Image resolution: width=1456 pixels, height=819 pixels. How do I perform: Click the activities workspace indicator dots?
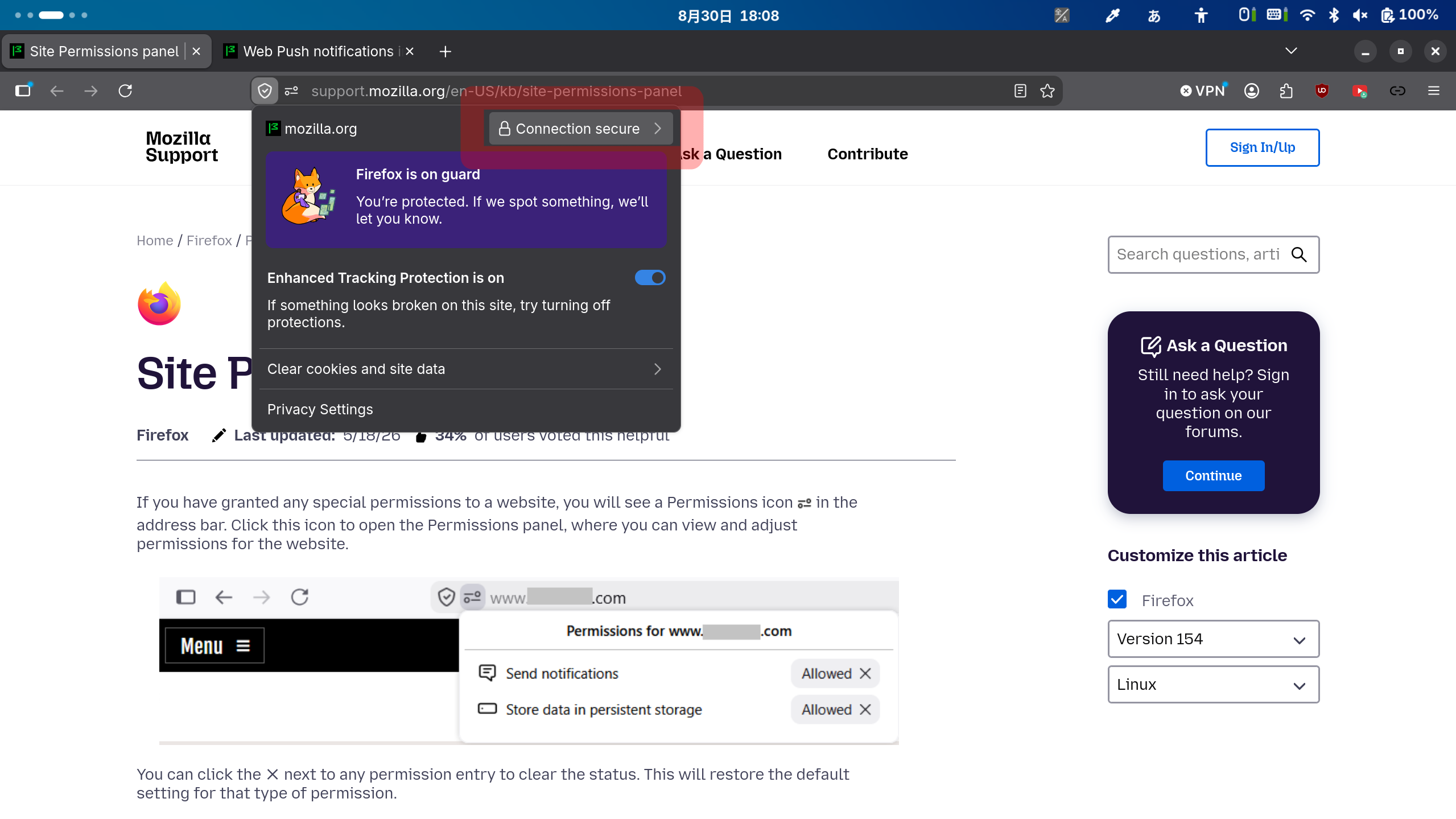[x=51, y=15]
